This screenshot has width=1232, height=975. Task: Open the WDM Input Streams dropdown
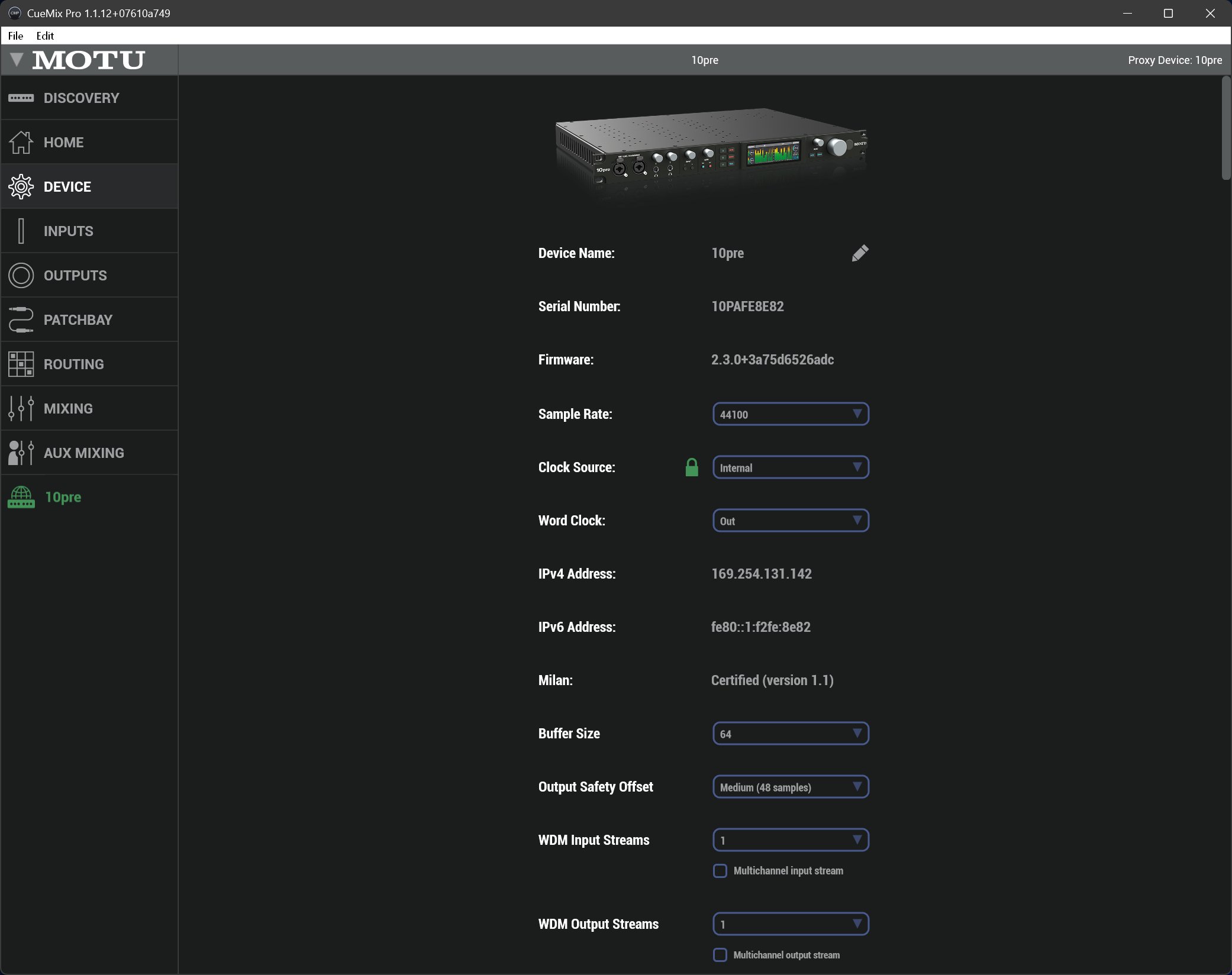791,840
